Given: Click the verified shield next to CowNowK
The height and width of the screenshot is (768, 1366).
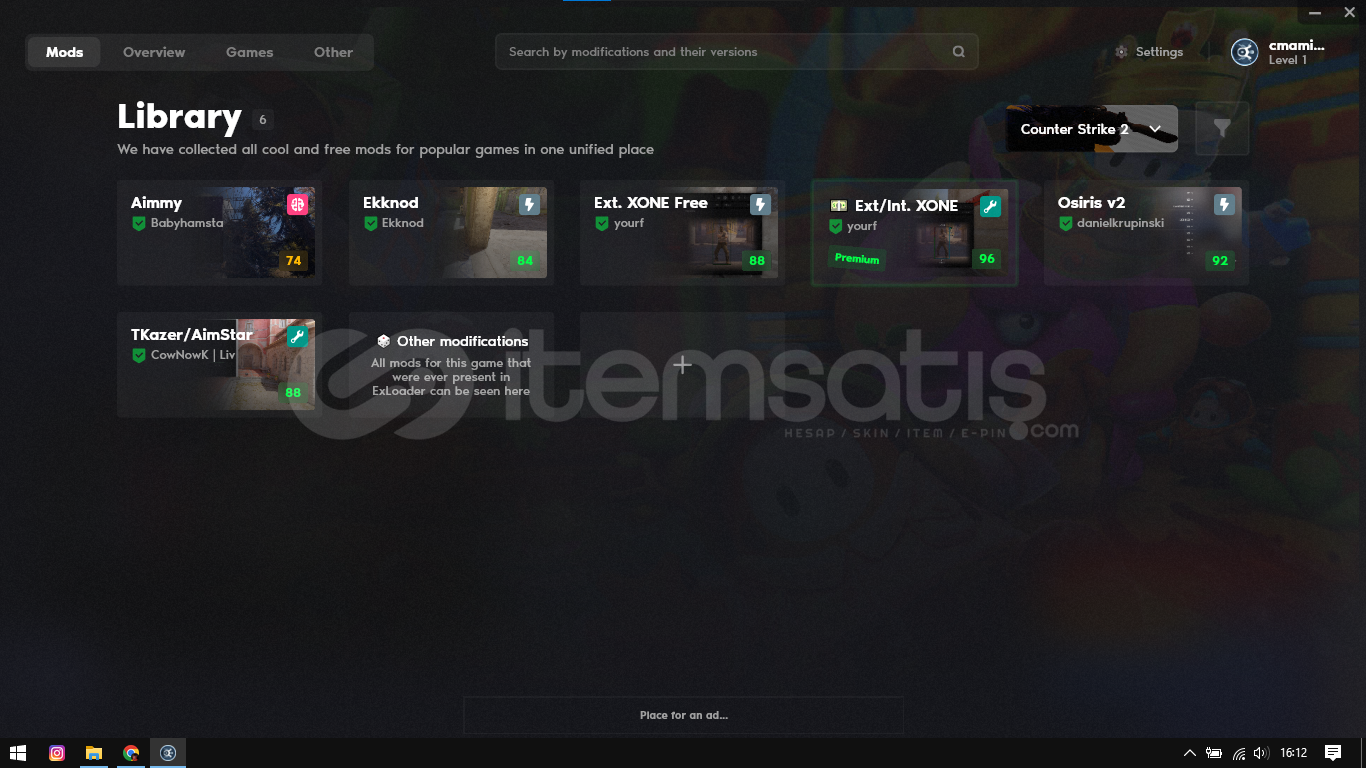Looking at the screenshot, I should point(139,355).
